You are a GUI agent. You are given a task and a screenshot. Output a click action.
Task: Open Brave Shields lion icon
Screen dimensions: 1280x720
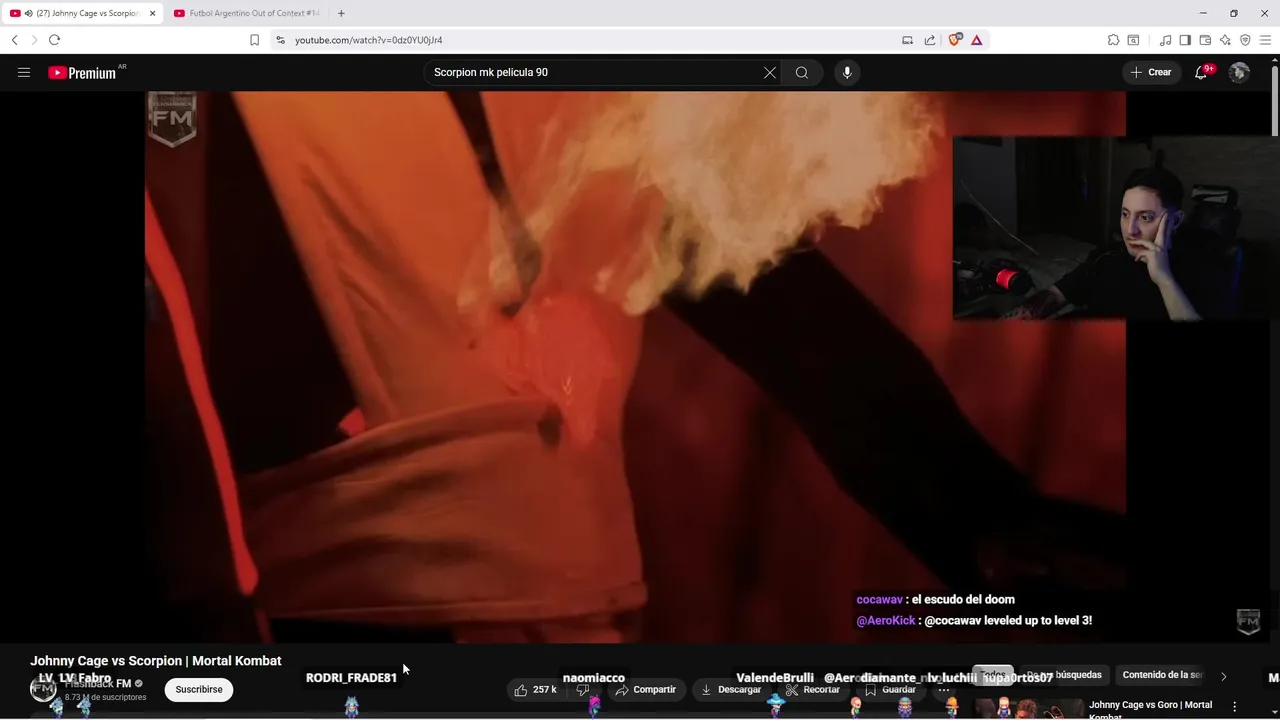tap(955, 40)
